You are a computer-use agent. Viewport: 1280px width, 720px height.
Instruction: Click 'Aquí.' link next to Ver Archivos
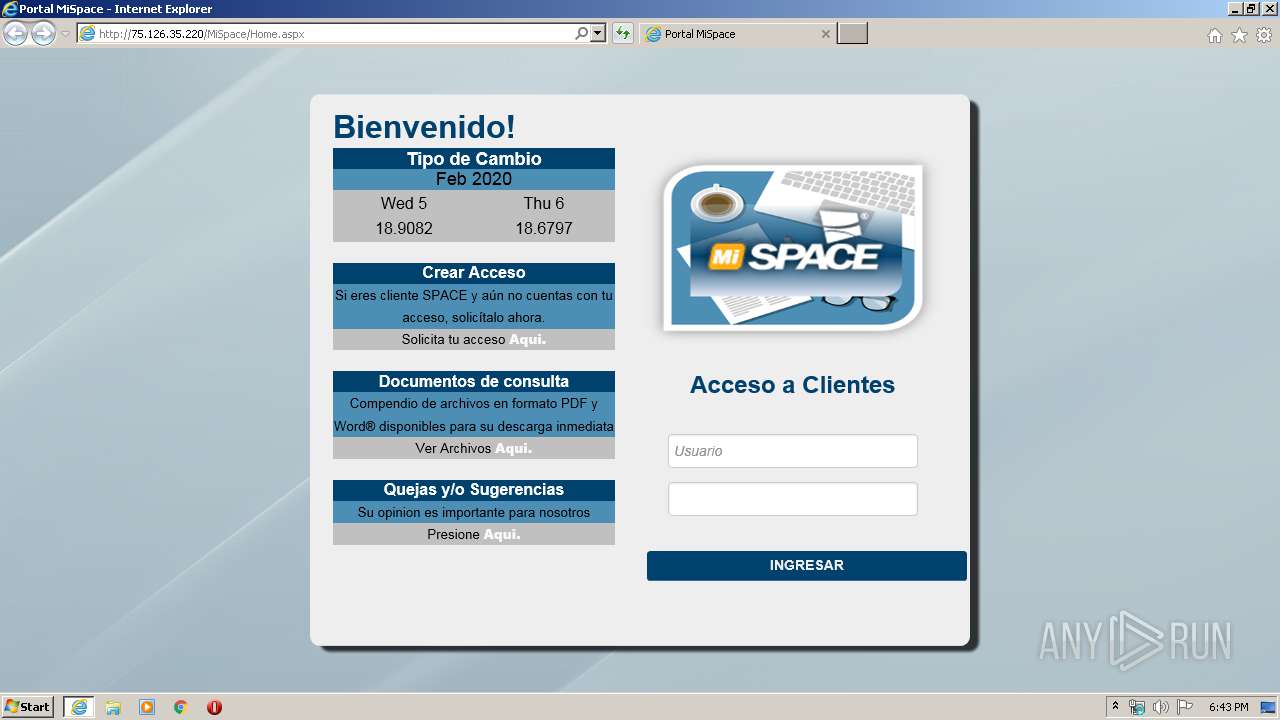513,448
